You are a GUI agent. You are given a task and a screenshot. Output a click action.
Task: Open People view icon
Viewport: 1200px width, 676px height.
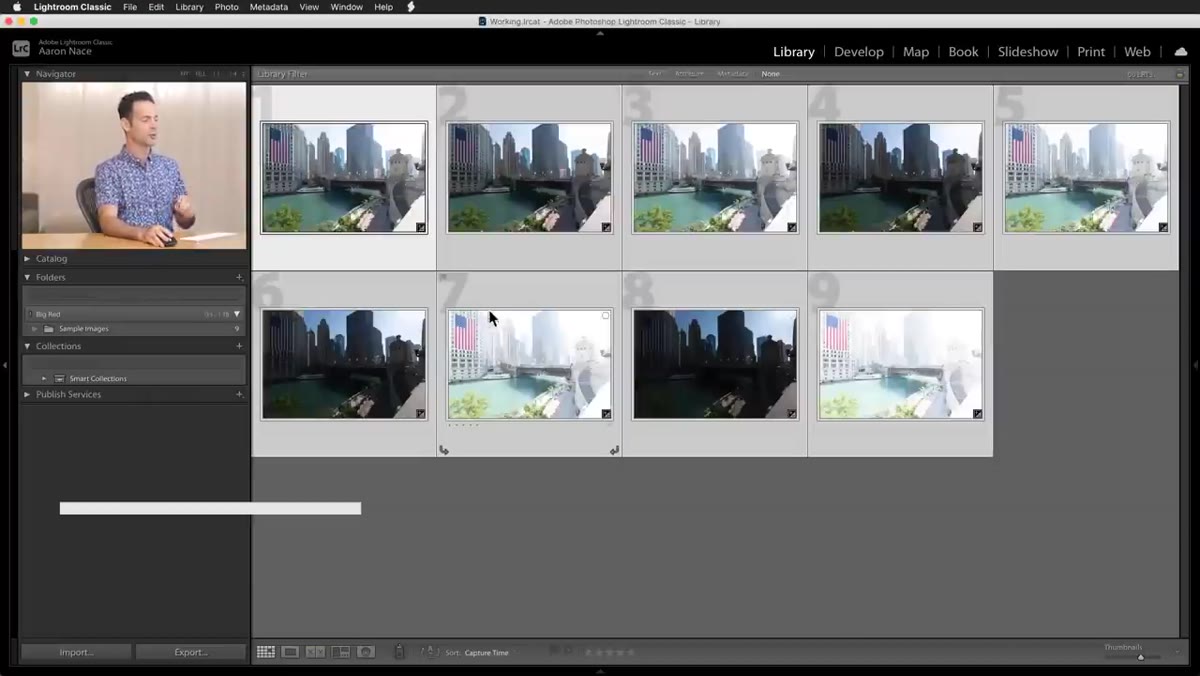366,652
